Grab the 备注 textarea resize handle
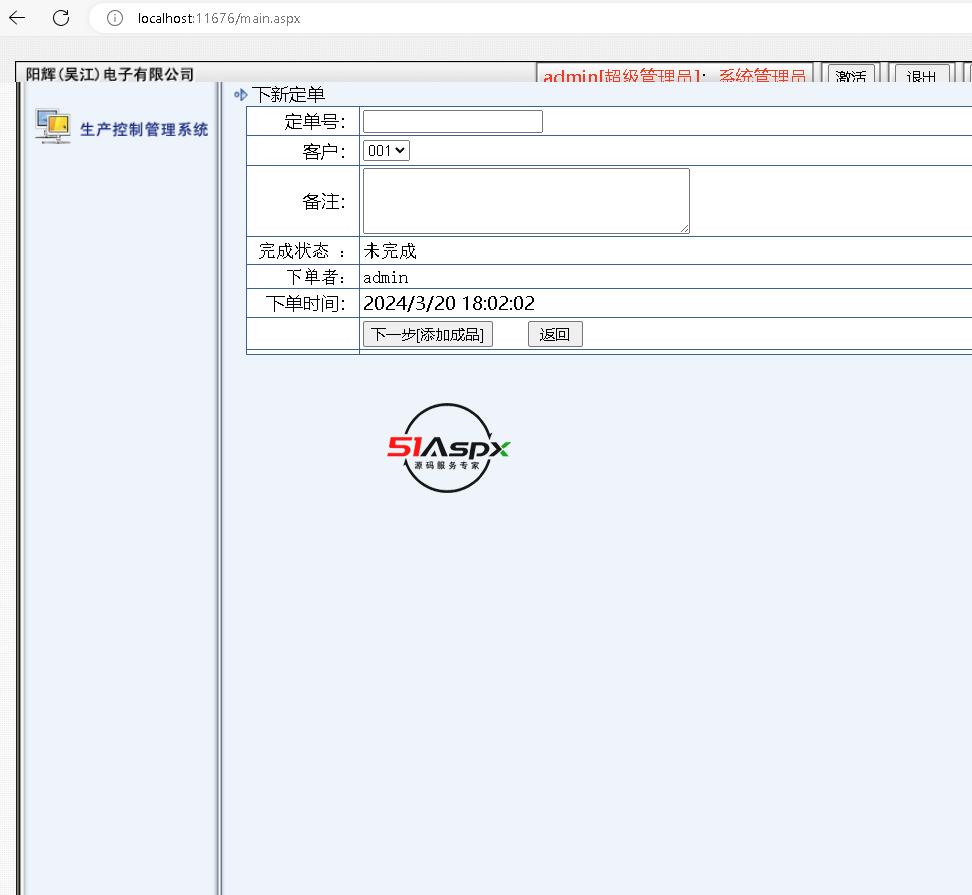This screenshot has height=895, width=972. coord(684,229)
